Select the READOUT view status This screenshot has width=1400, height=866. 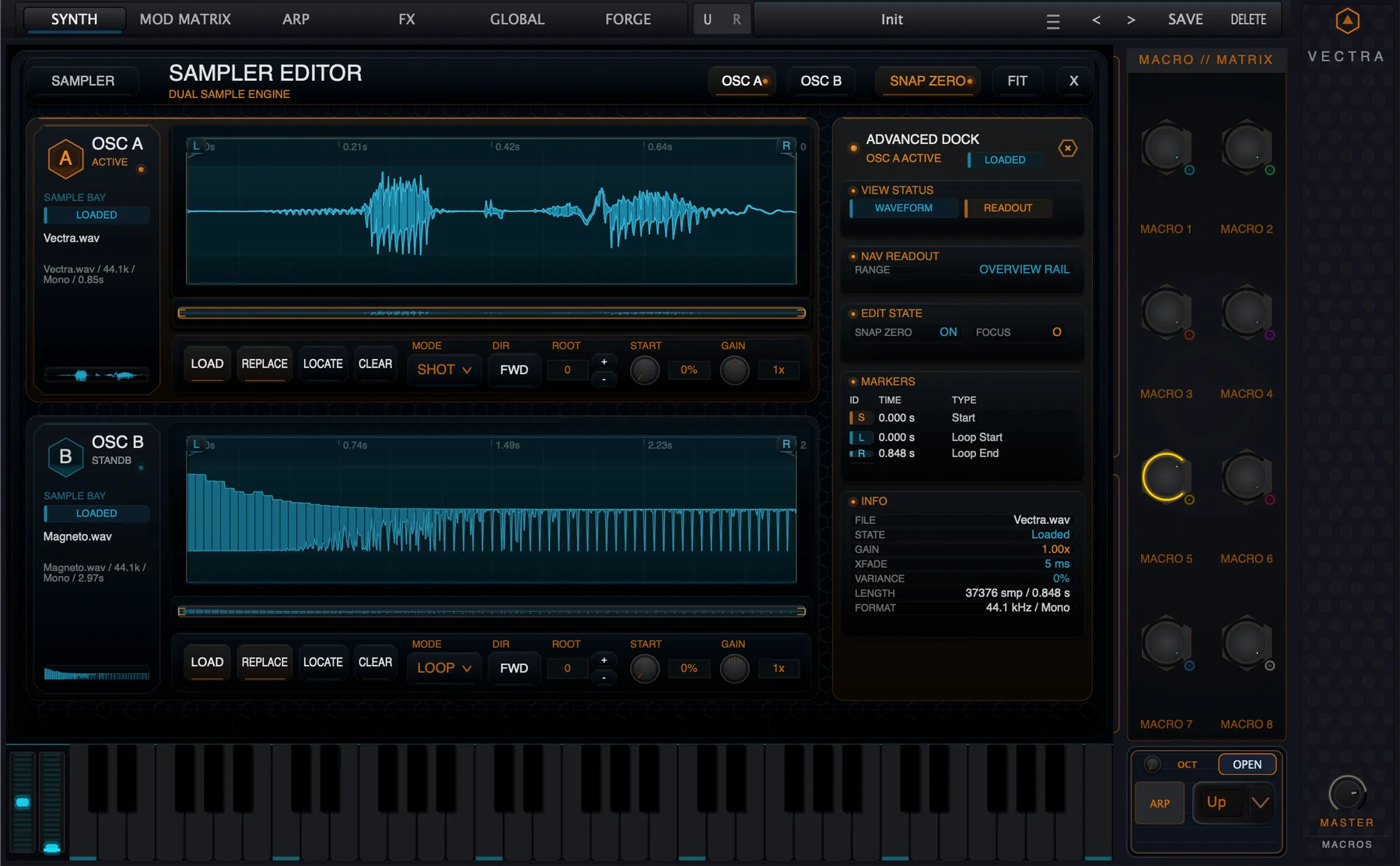1008,208
